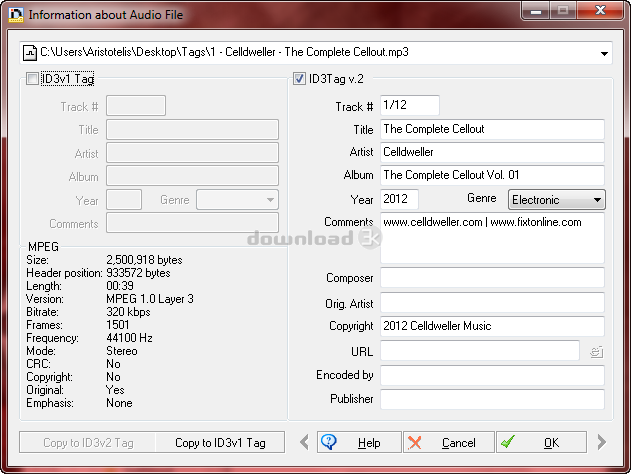Viewport: 631px width, 474px height.
Task: Click the Copy to ID3v1 Tag button
Action: pos(220,443)
